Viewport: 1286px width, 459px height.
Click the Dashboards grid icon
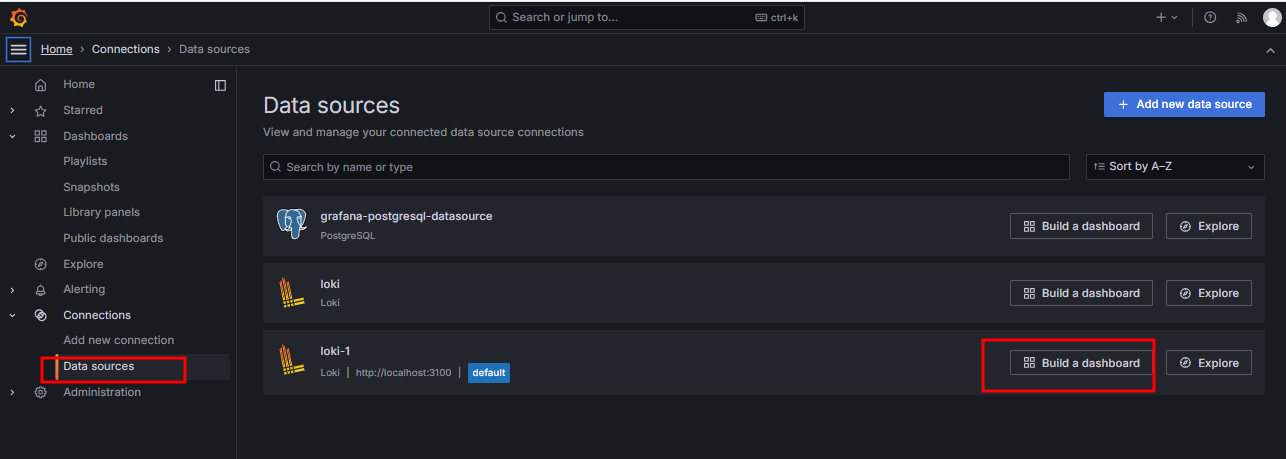tap(41, 136)
